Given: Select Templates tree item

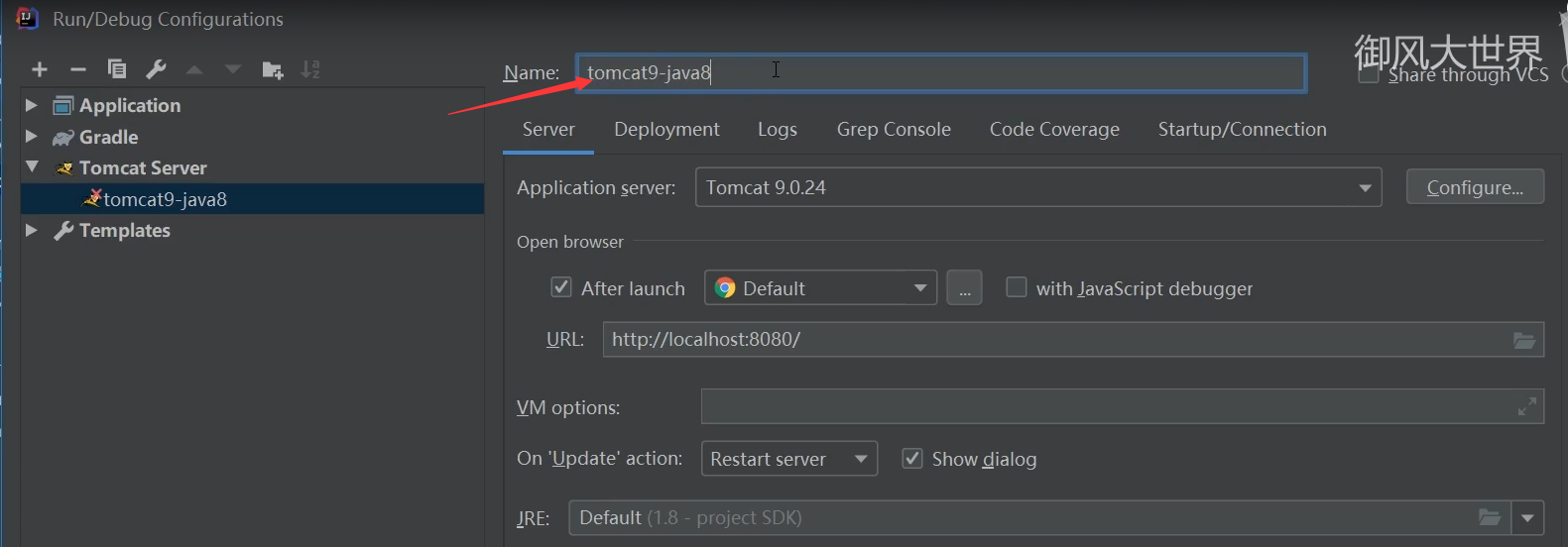Looking at the screenshot, I should point(124,230).
